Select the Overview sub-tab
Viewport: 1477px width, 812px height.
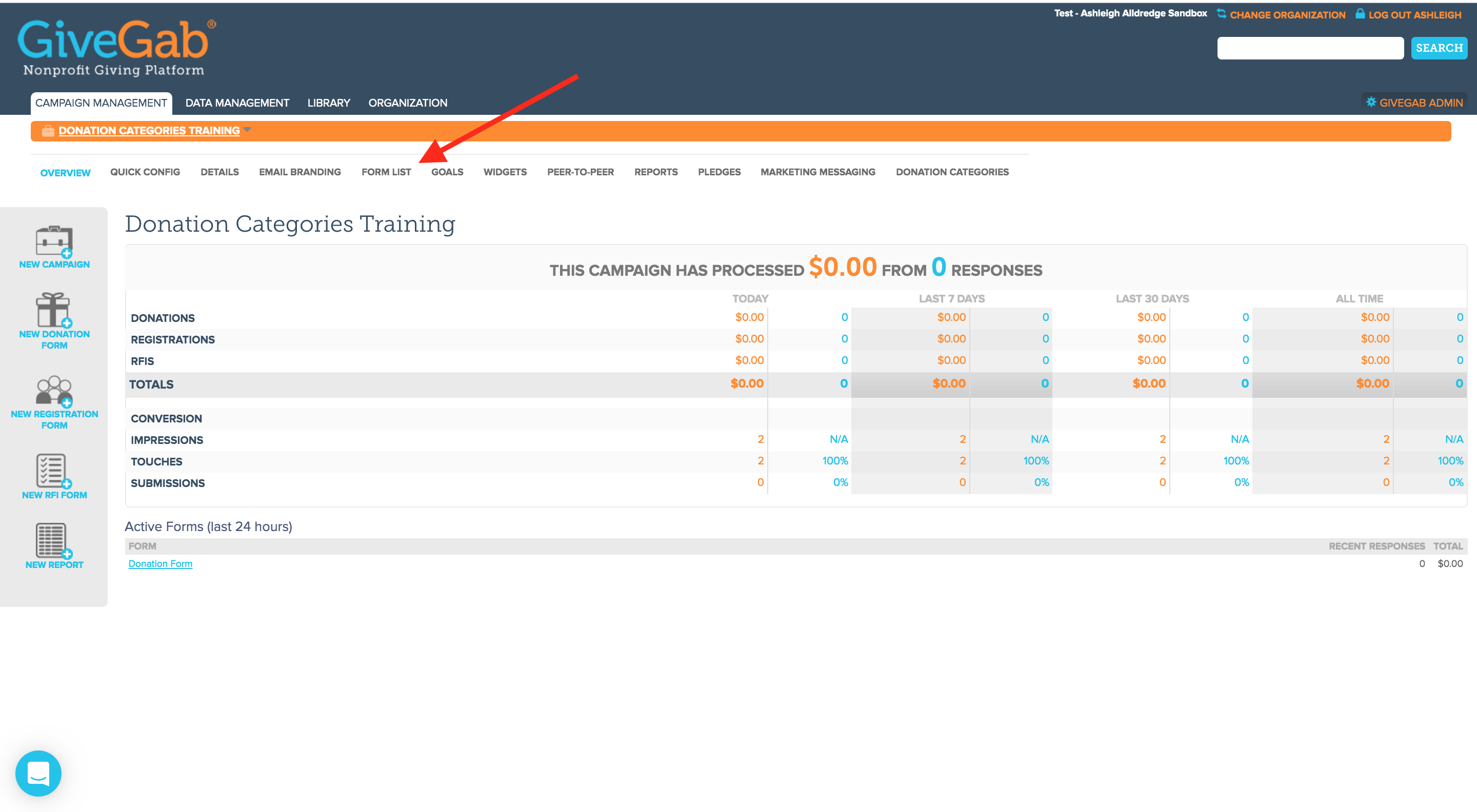[x=65, y=173]
